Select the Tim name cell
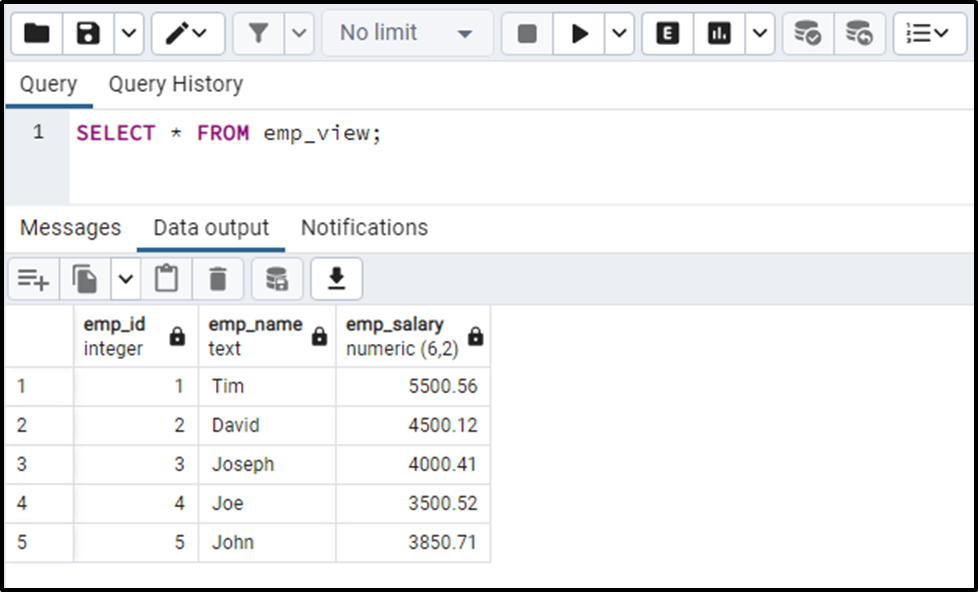The height and width of the screenshot is (592, 978). [267, 387]
